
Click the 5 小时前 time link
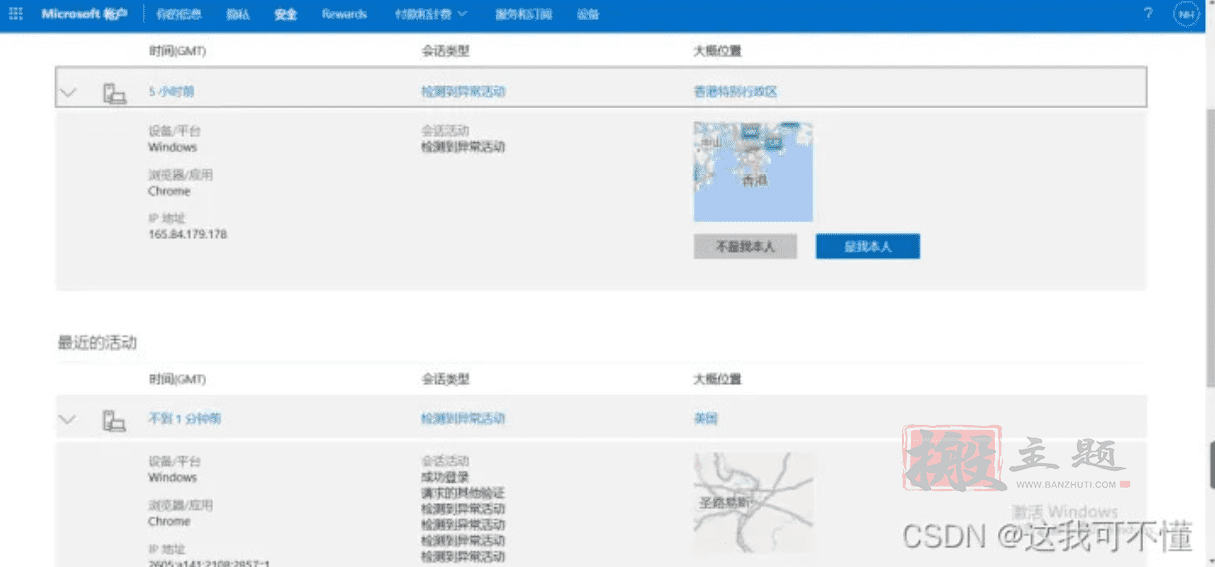point(171,91)
